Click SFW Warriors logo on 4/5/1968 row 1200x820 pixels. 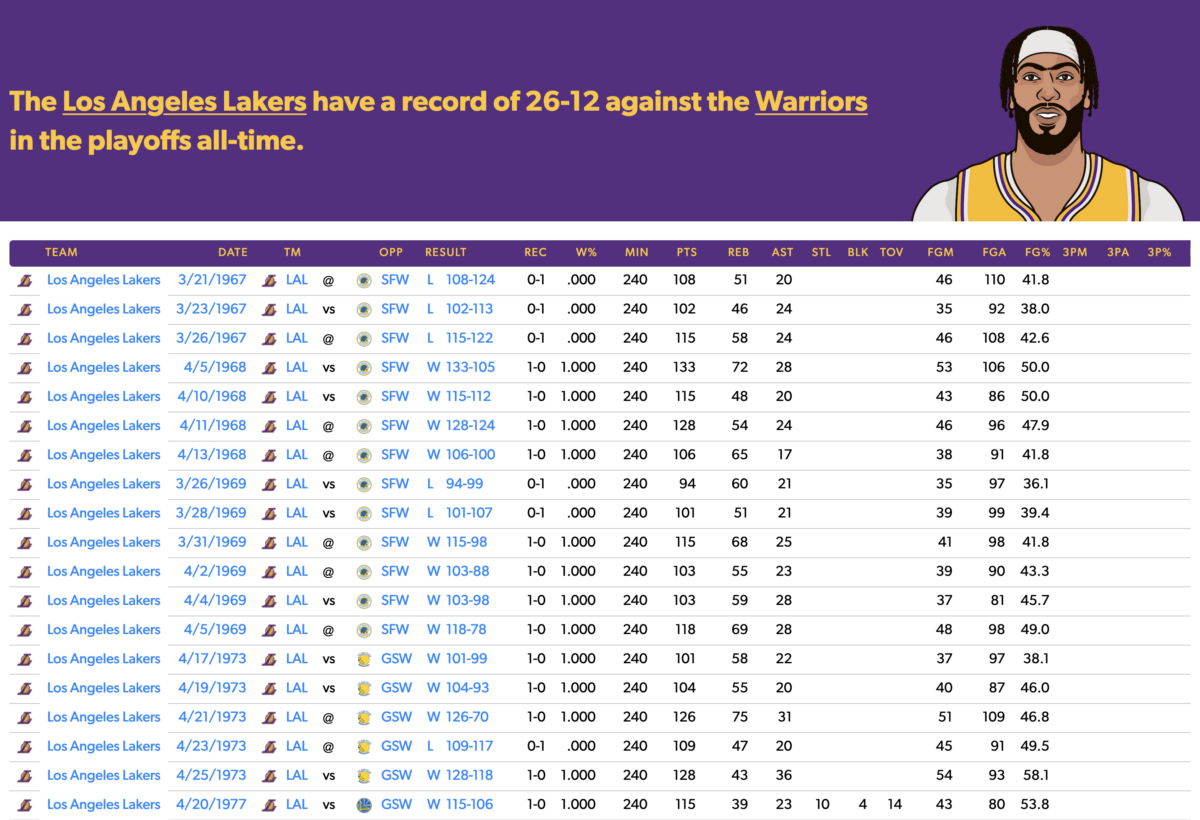point(364,368)
